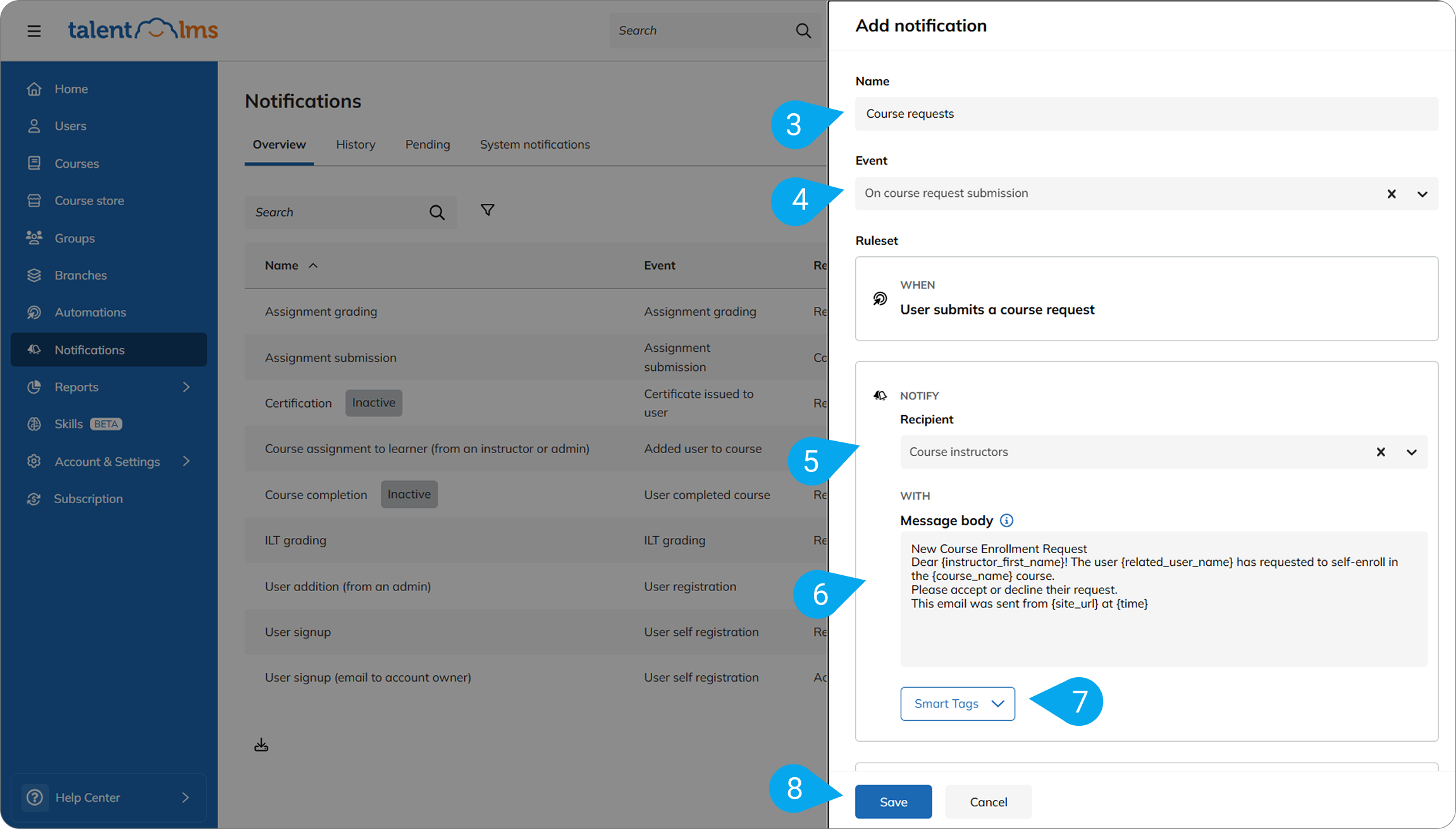Clear the Recipient field with X icon
The height and width of the screenshot is (829, 1456).
[1381, 452]
